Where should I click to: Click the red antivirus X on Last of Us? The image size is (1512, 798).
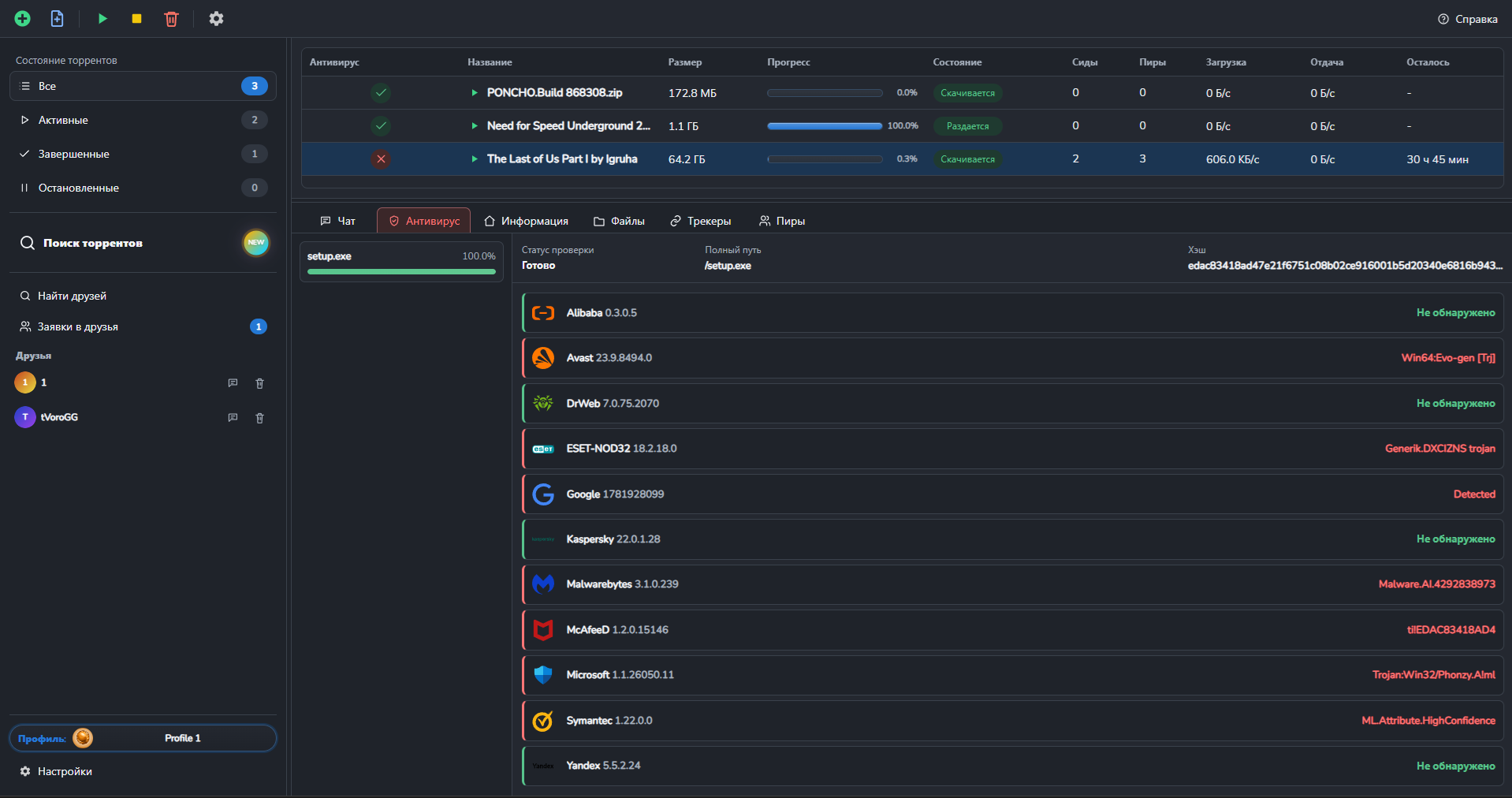click(381, 158)
